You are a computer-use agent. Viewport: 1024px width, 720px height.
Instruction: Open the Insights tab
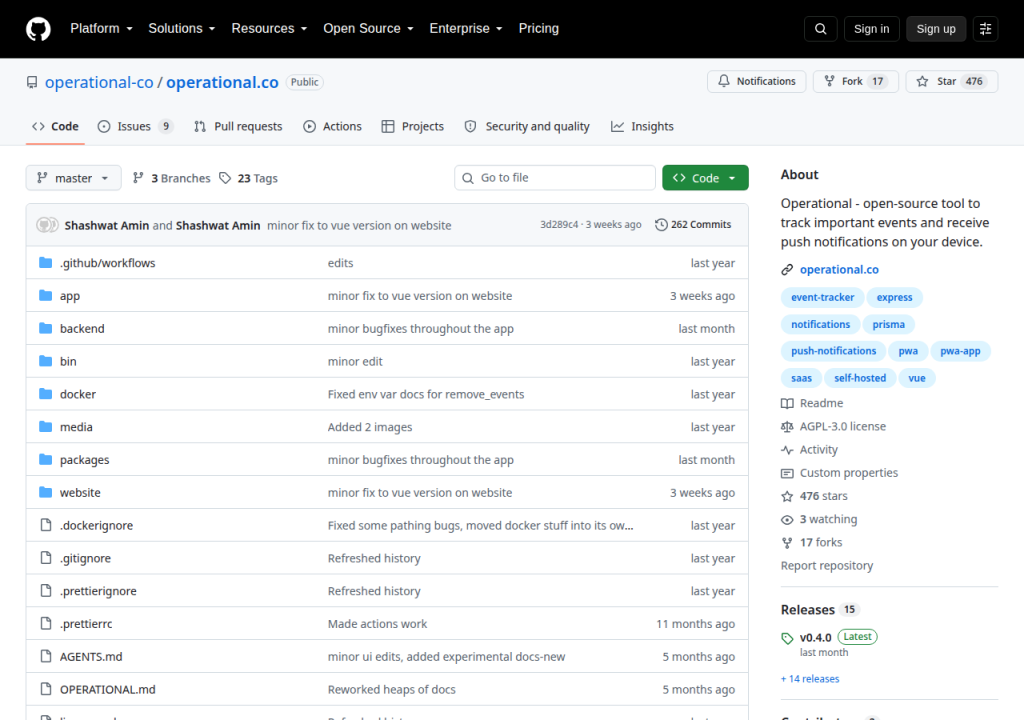642,126
